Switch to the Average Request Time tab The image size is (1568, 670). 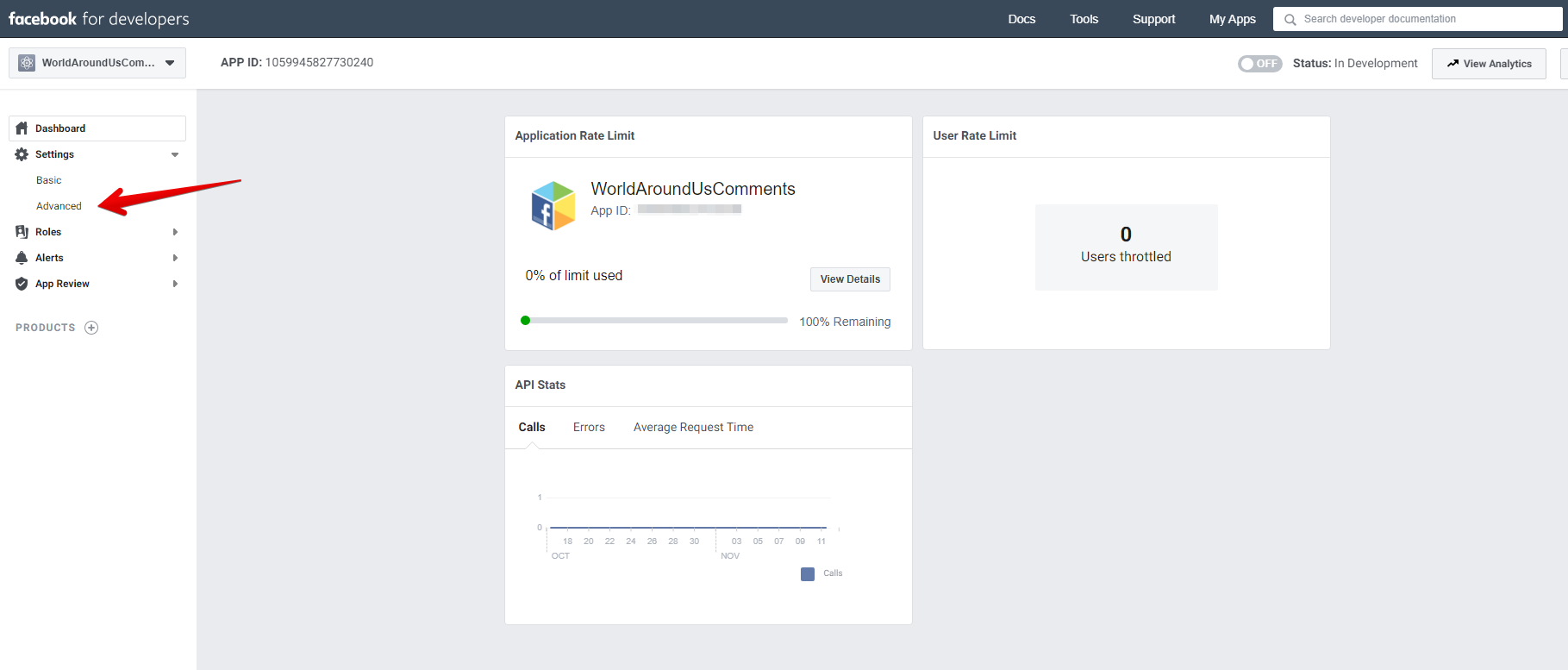point(693,427)
